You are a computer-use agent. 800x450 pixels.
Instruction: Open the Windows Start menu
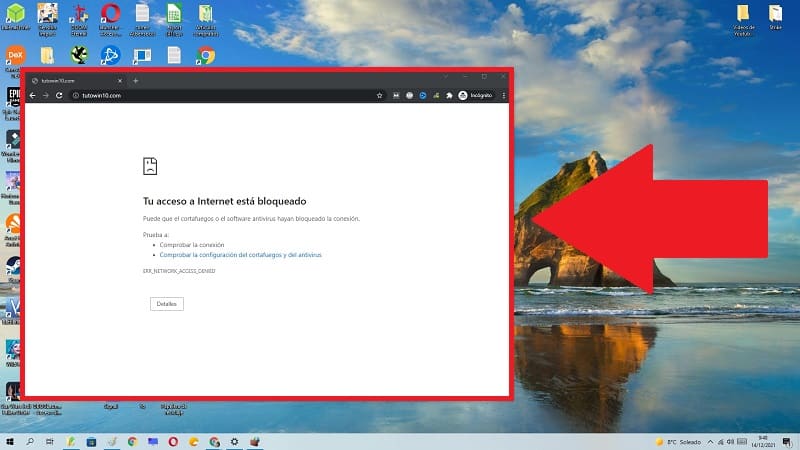[x=10, y=442]
